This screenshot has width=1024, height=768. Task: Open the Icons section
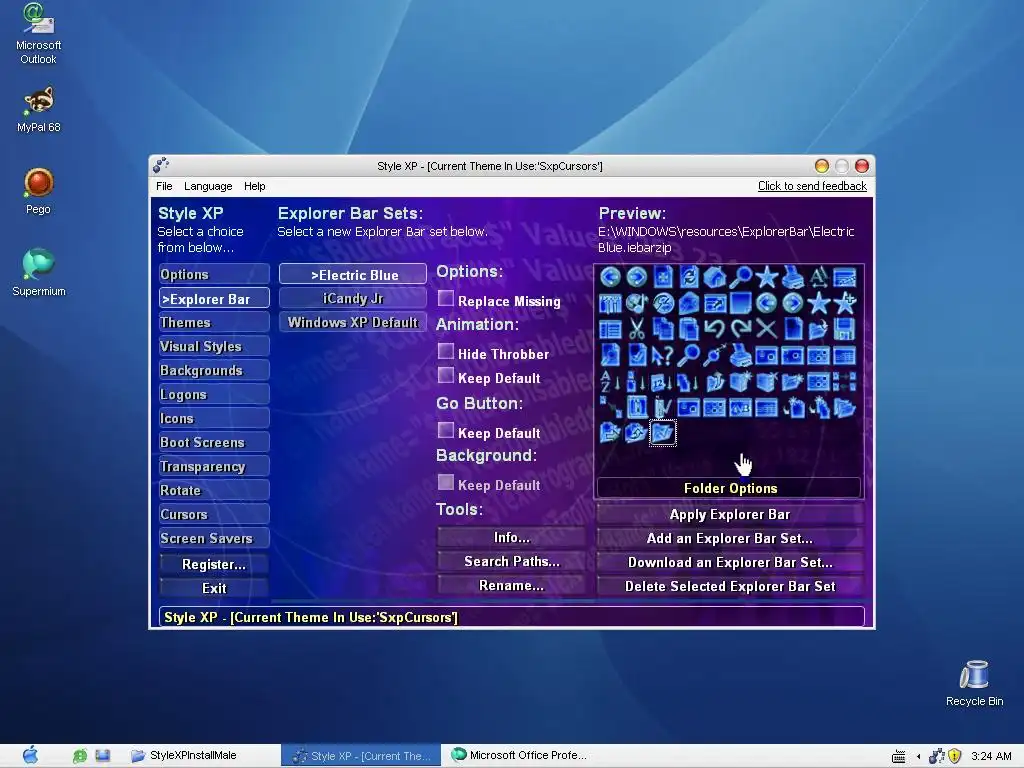tap(214, 419)
